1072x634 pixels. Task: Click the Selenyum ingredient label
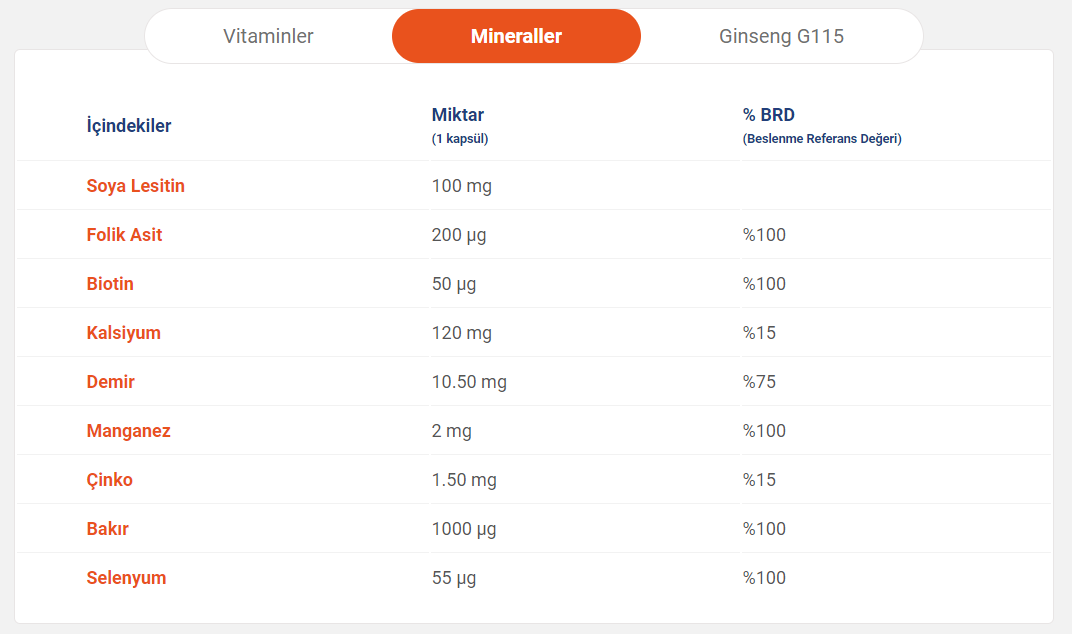click(126, 578)
